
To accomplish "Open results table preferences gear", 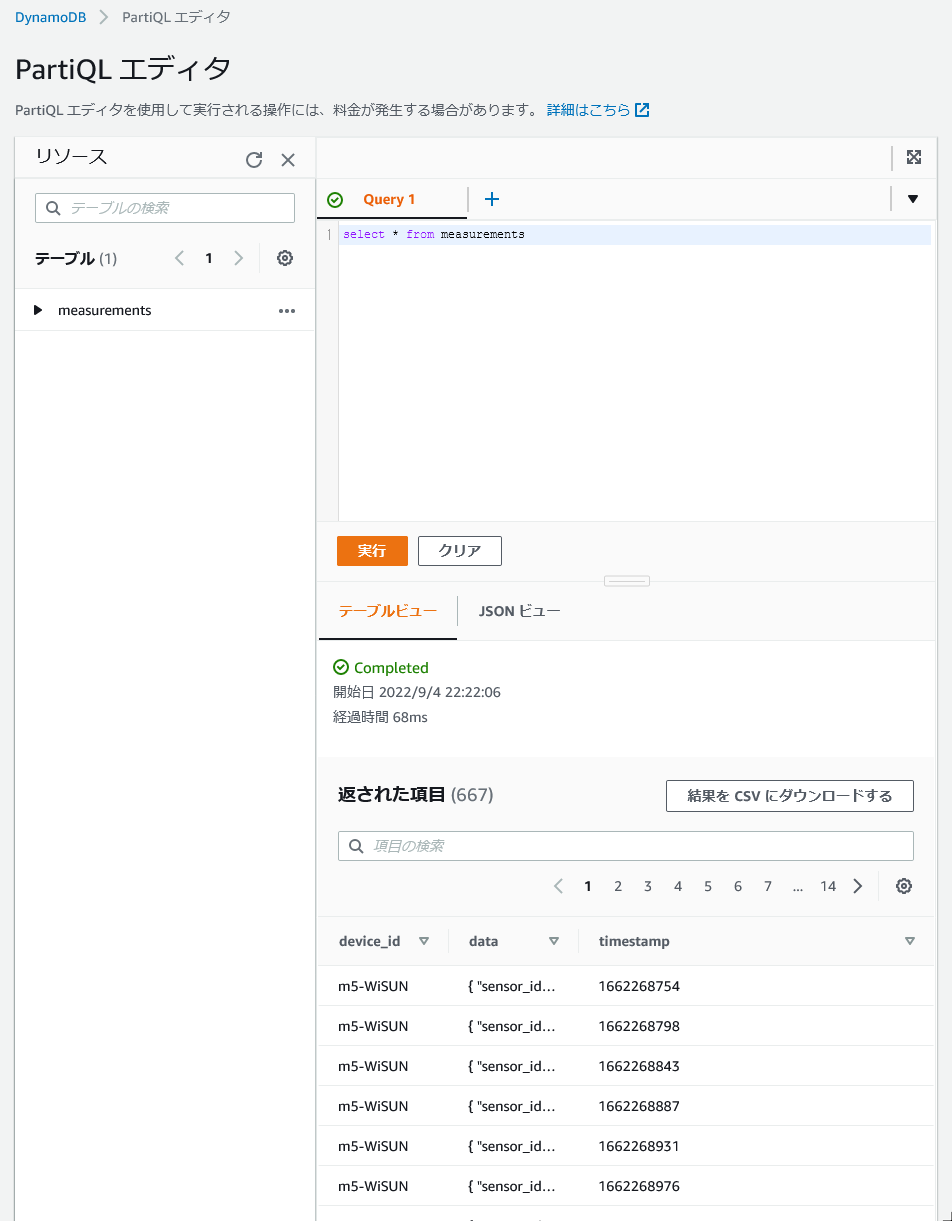I will [x=904, y=886].
